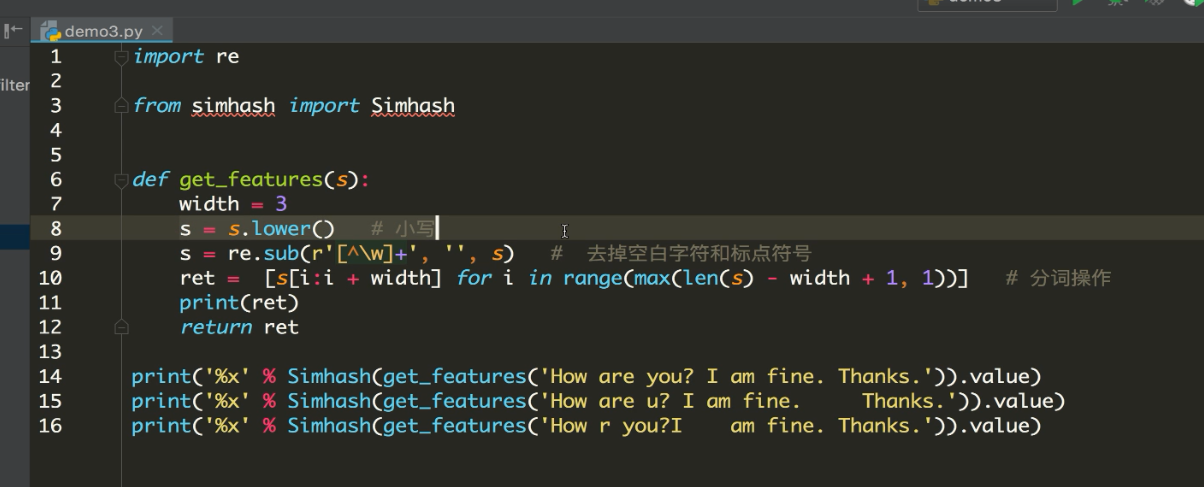Click the 'def' keyword on line 6
Screen dimensions: 1204x487
(x=150, y=180)
